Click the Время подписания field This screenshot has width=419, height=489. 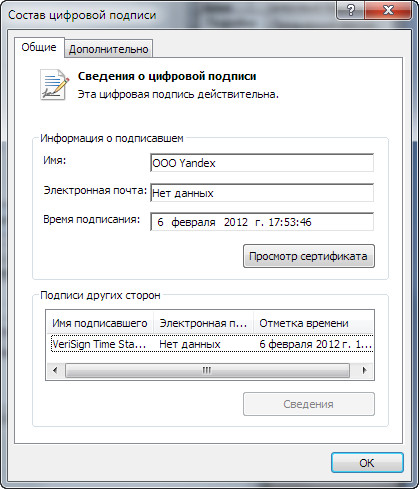(262, 222)
